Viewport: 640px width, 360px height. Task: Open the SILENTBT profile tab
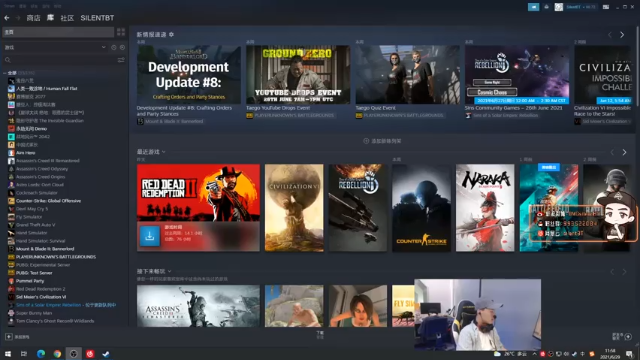click(x=97, y=18)
